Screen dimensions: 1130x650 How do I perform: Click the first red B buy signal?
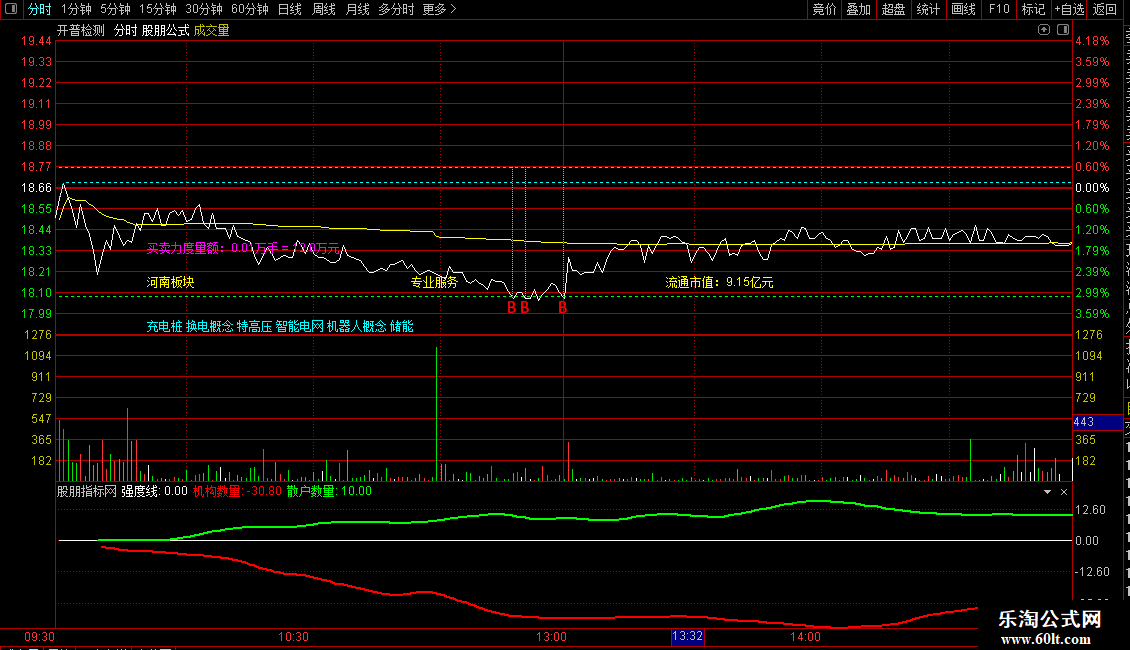point(512,308)
